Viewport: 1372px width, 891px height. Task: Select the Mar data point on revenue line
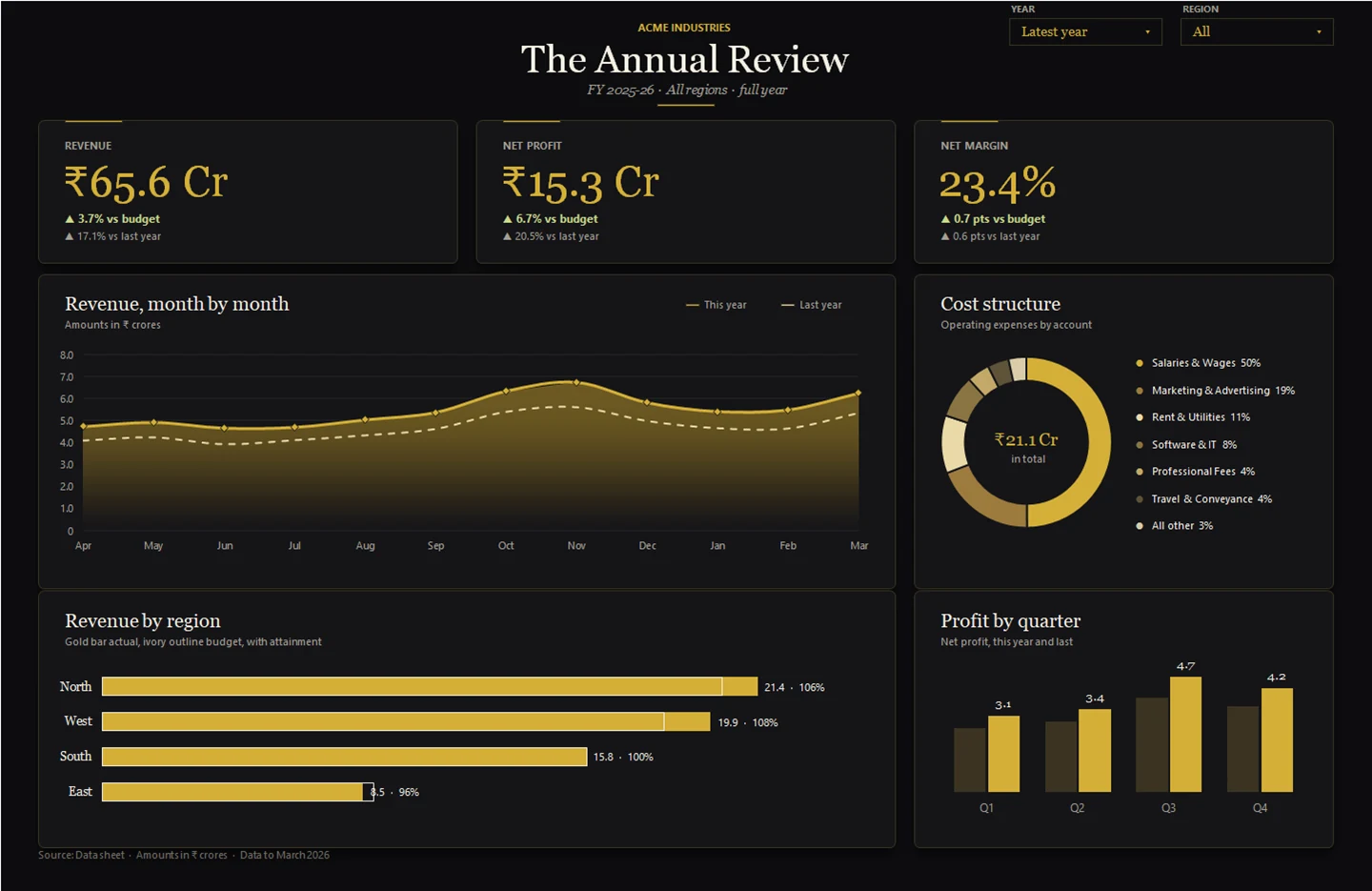(x=858, y=393)
